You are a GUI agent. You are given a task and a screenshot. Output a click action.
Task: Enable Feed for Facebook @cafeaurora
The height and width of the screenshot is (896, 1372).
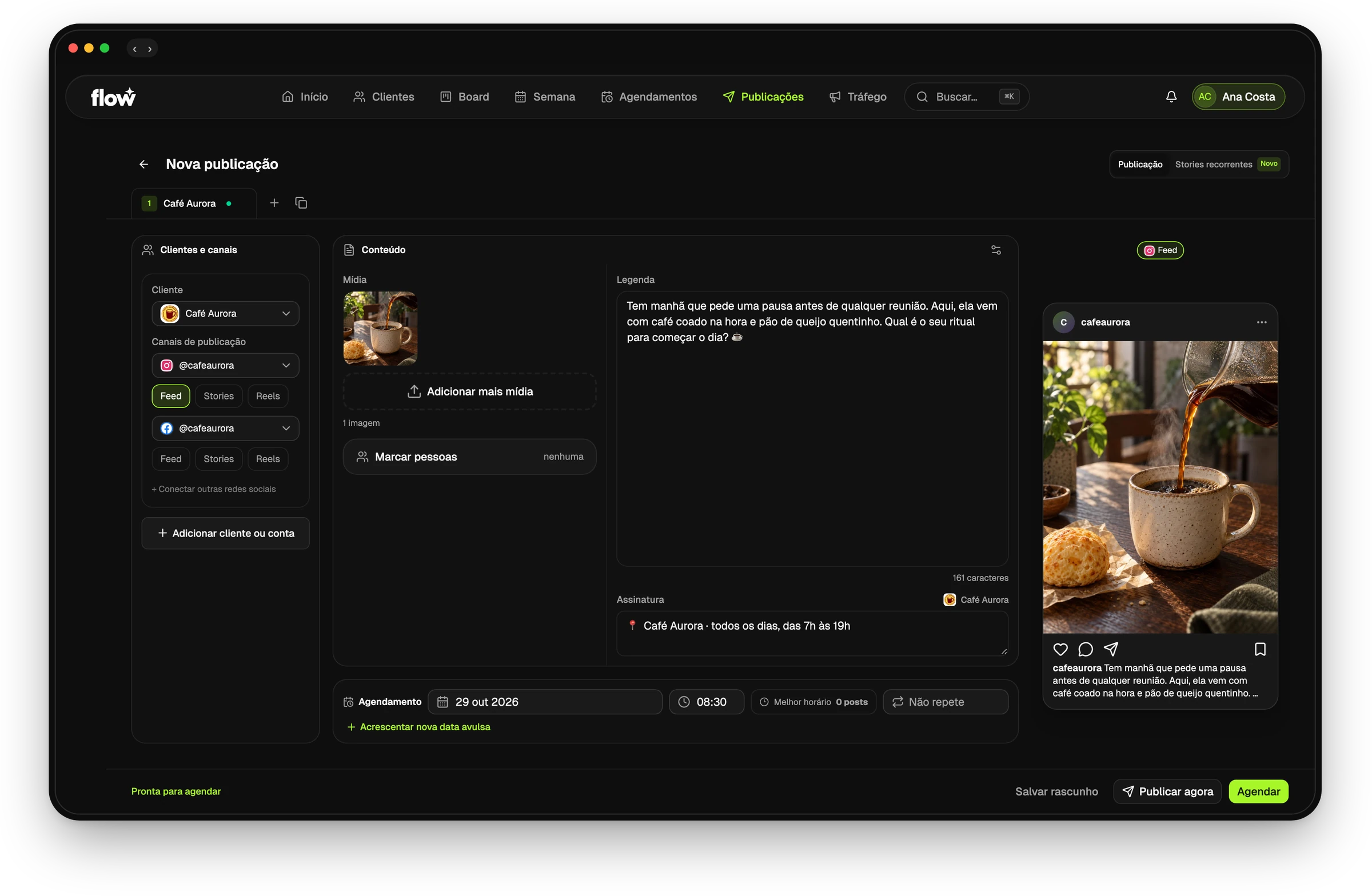coord(170,459)
